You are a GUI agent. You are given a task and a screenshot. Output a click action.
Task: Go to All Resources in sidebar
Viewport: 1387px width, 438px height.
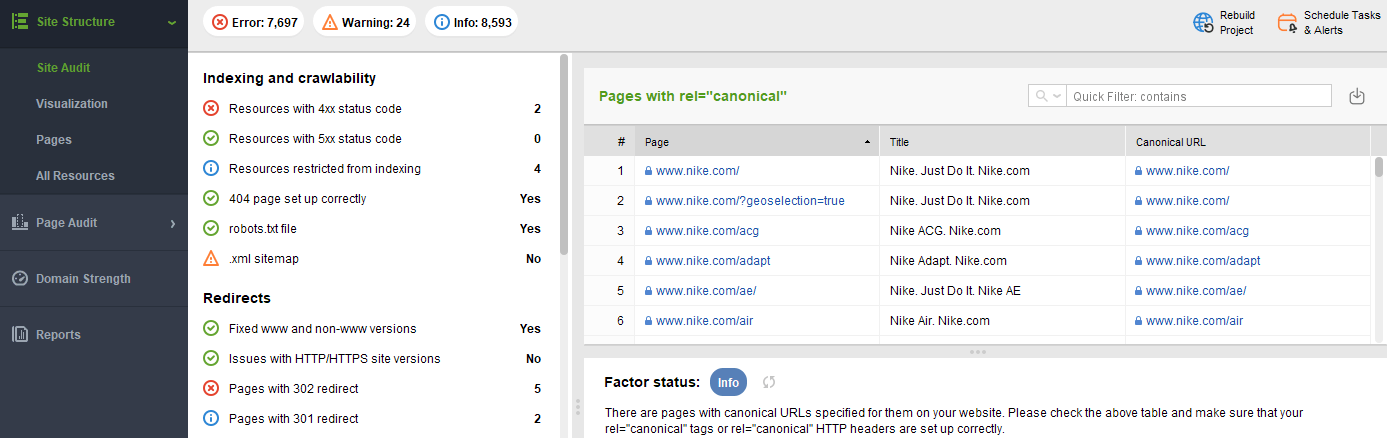coord(75,176)
